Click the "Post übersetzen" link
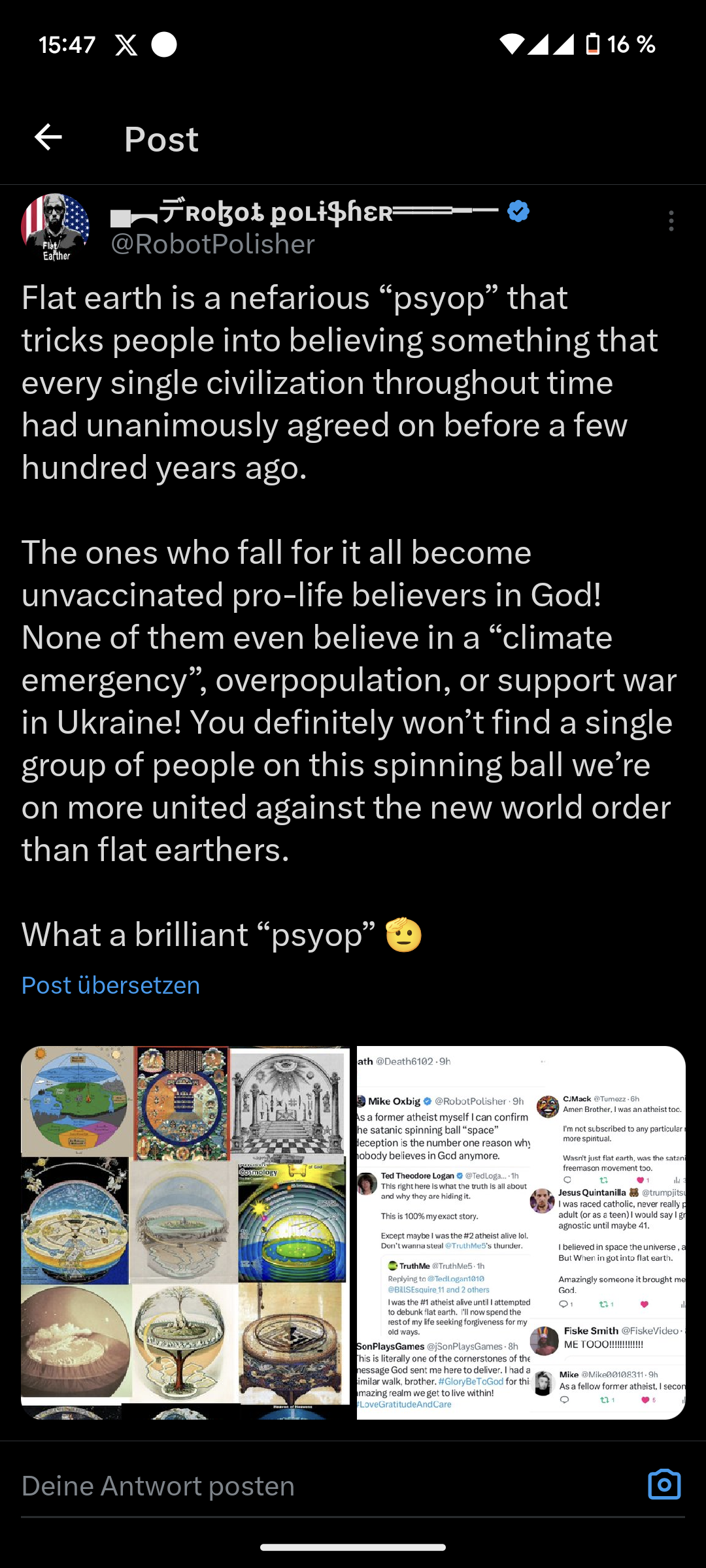 click(x=110, y=985)
